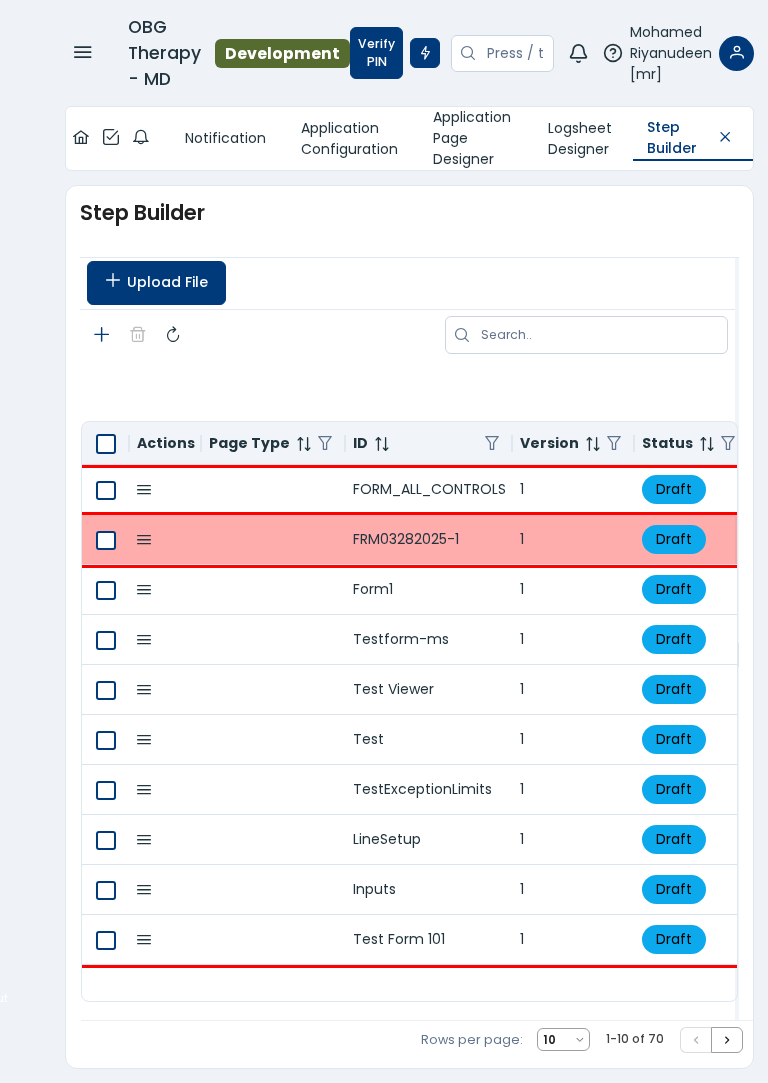The width and height of the screenshot is (768, 1083).
Task: Go to next page of results
Action: pos(727,1040)
